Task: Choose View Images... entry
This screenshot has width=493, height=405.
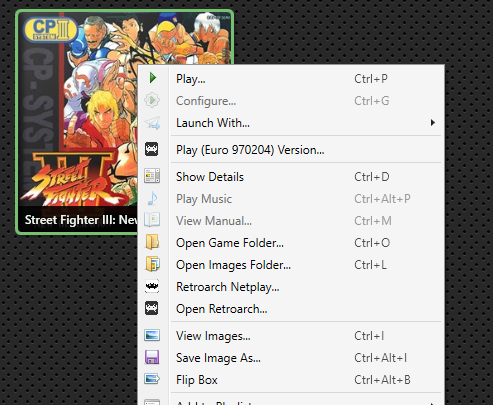Action: pyautogui.click(x=291, y=336)
